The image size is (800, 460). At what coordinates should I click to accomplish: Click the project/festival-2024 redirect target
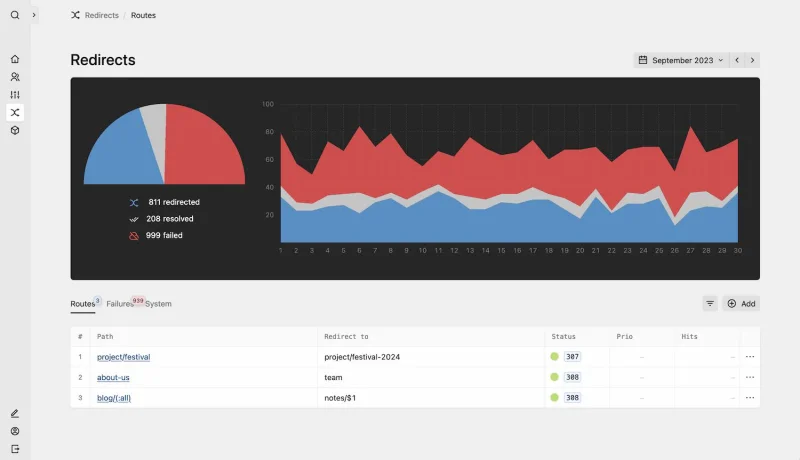362,357
